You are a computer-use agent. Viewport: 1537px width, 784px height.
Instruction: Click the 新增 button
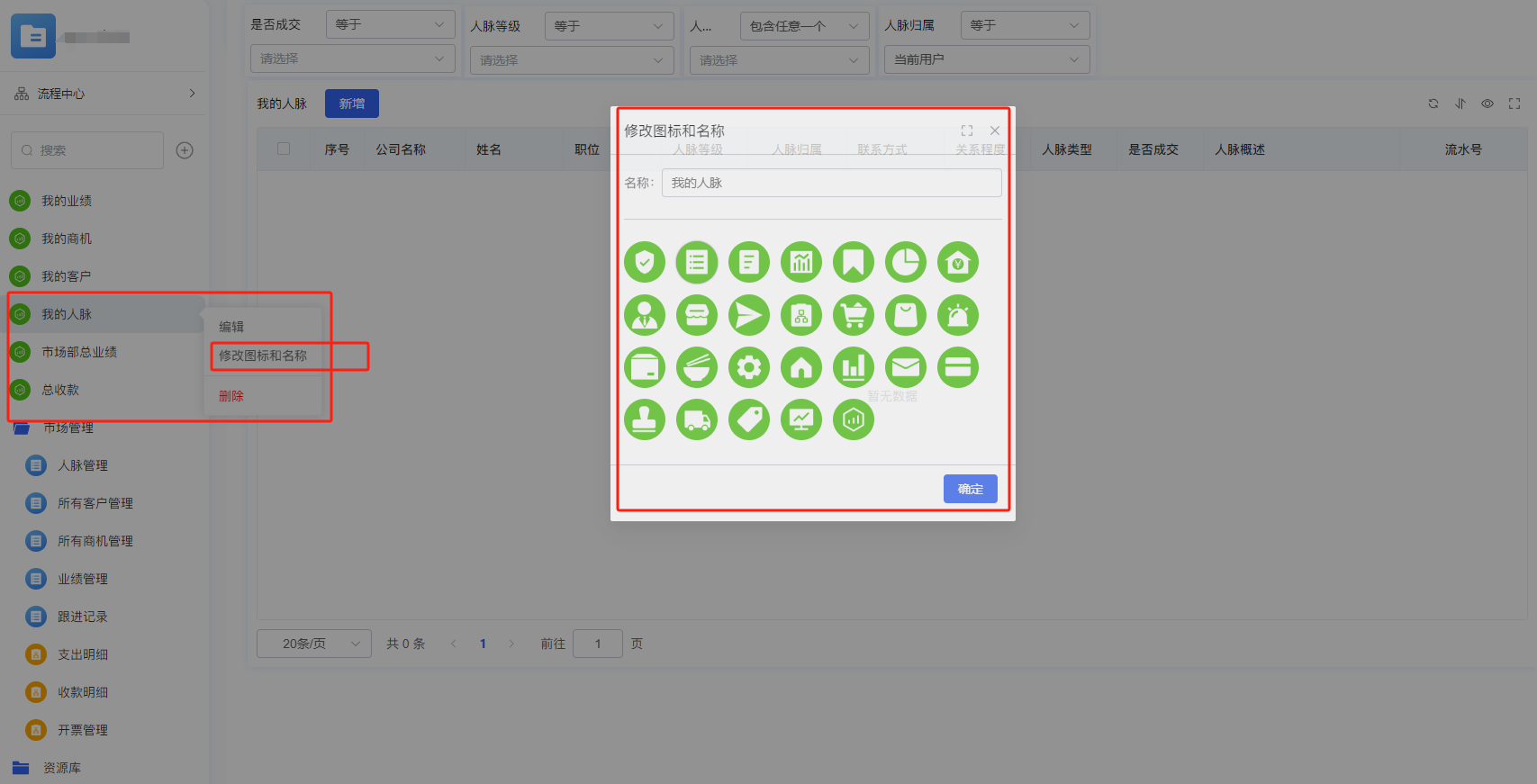coord(351,104)
